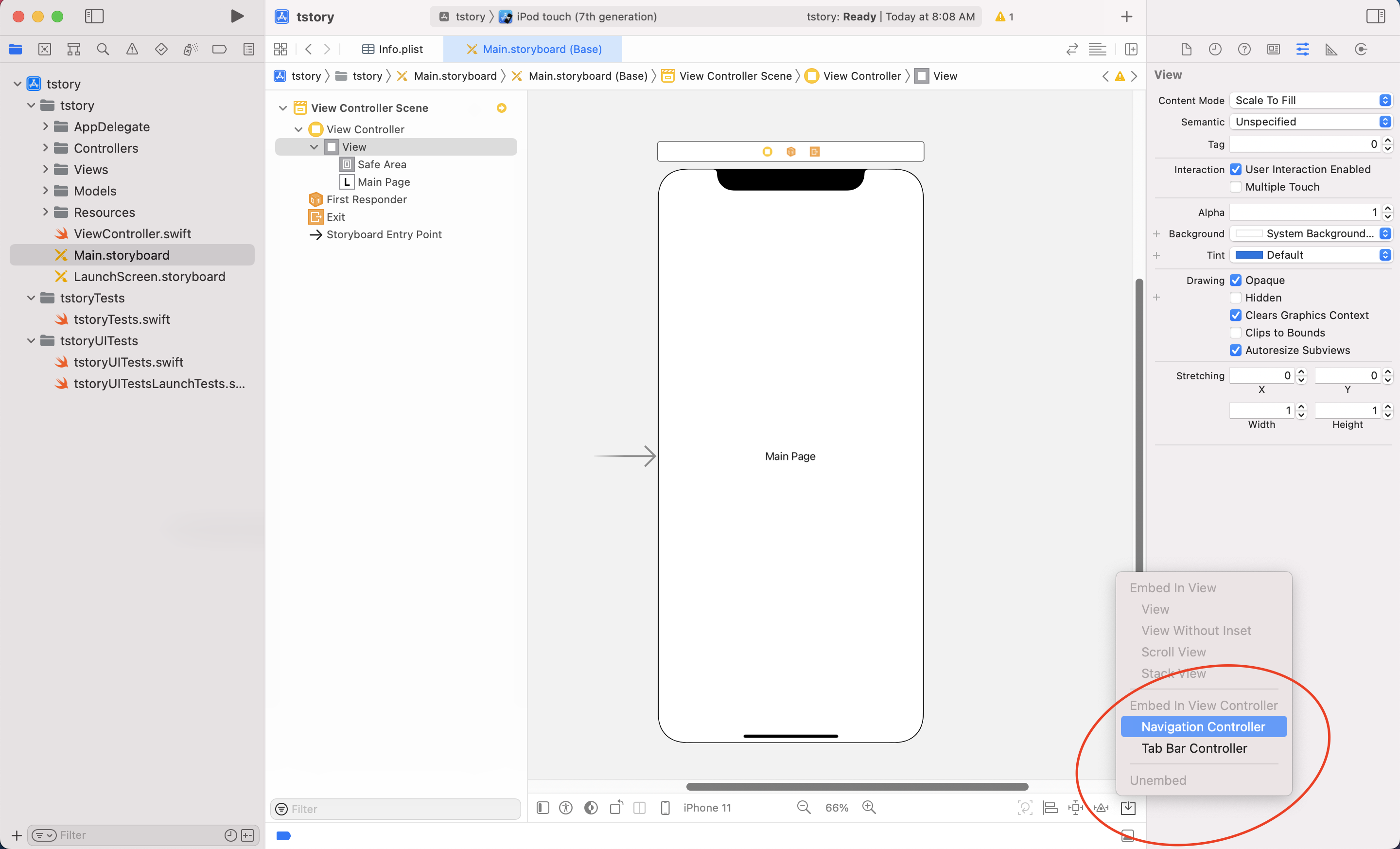Open the Issue navigator warning icon
This screenshot has width=1400, height=849.
[x=132, y=50]
